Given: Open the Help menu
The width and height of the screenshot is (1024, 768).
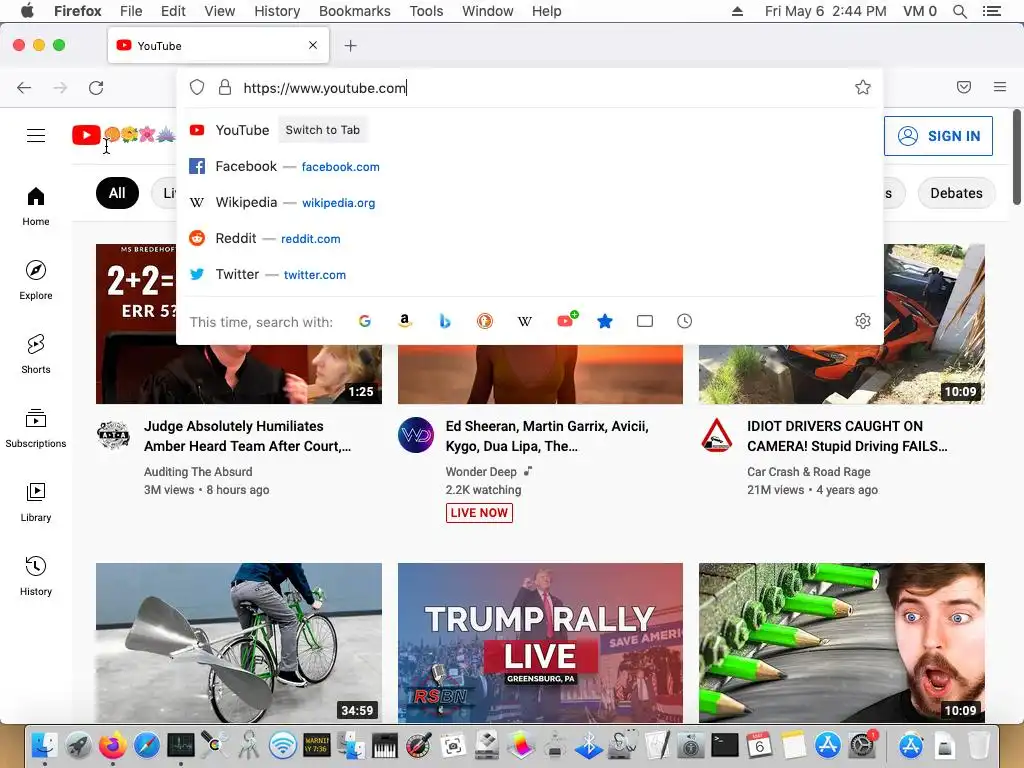Looking at the screenshot, I should click(546, 11).
